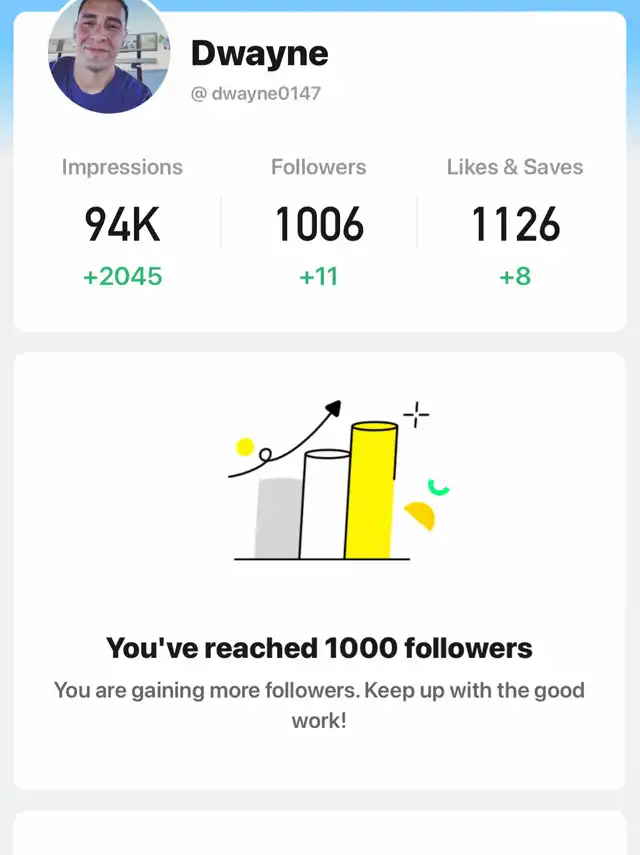Open the 1000 followers milestone heading
Screen dimensions: 640x855
319,648
